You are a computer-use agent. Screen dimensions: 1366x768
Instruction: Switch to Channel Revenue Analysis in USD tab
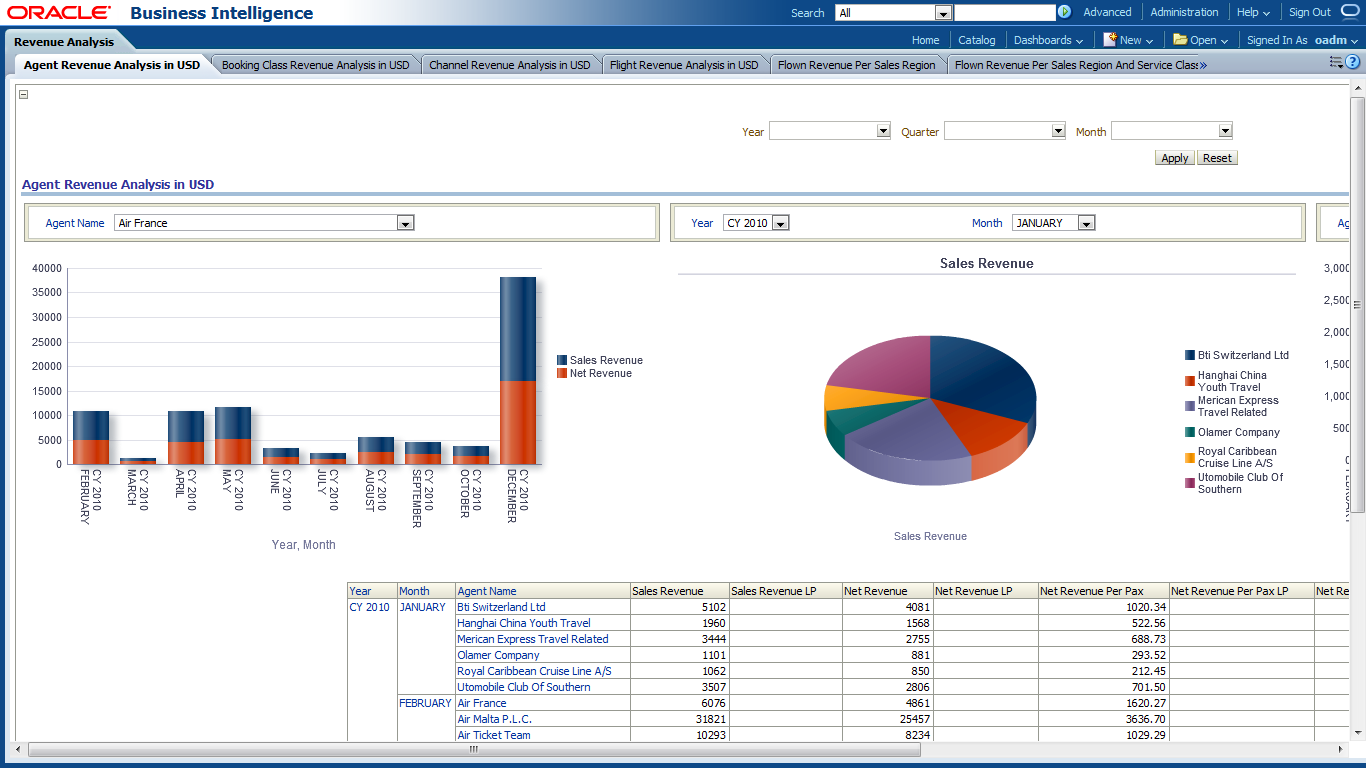click(509, 65)
